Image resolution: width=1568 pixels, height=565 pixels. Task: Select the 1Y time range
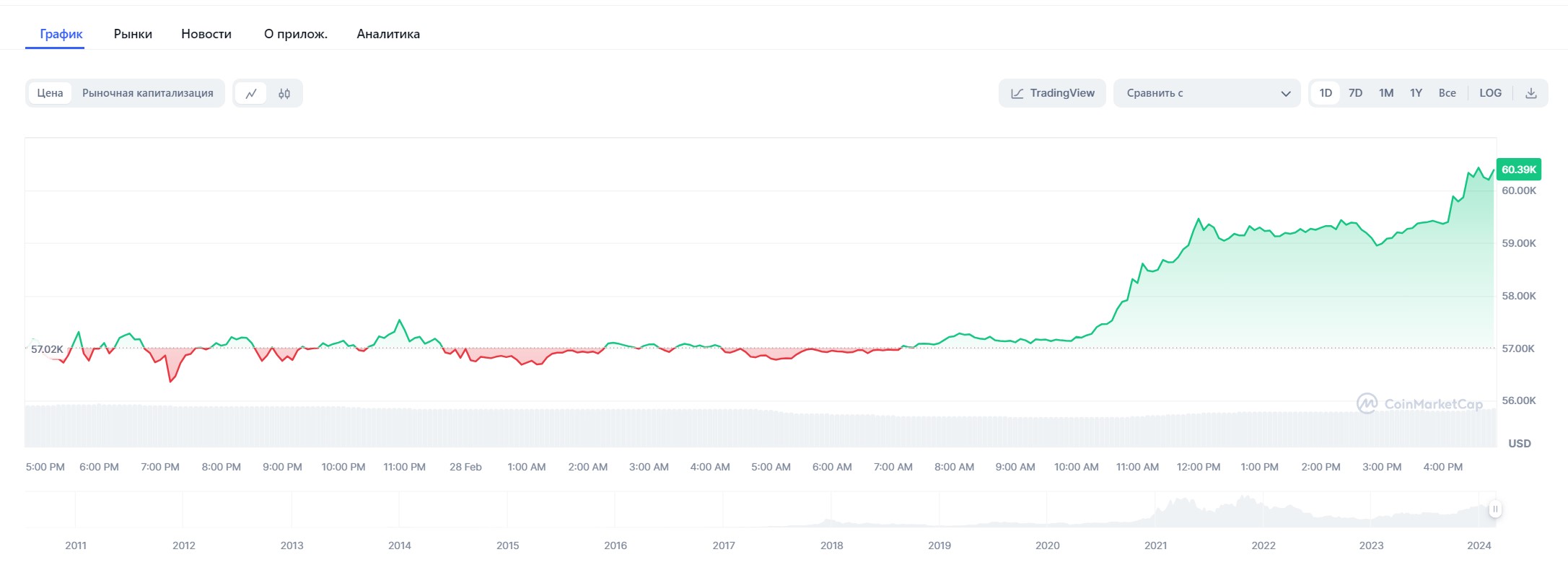point(1416,93)
